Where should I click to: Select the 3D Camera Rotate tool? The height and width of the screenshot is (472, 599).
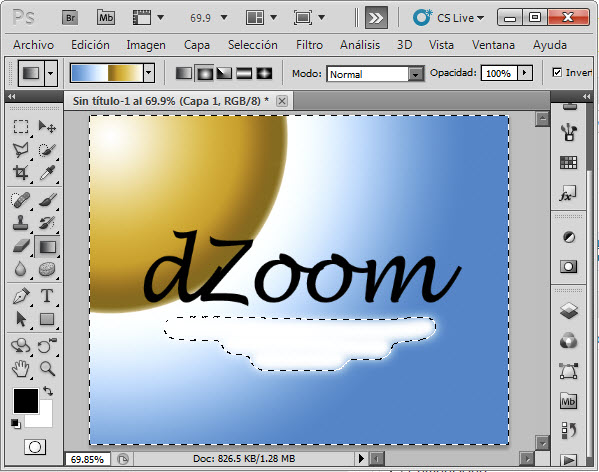click(47, 346)
